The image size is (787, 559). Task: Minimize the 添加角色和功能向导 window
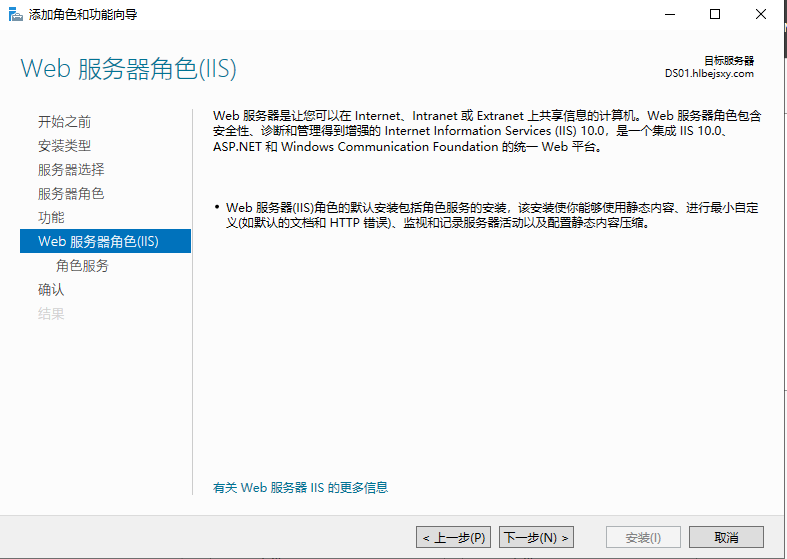click(x=670, y=14)
